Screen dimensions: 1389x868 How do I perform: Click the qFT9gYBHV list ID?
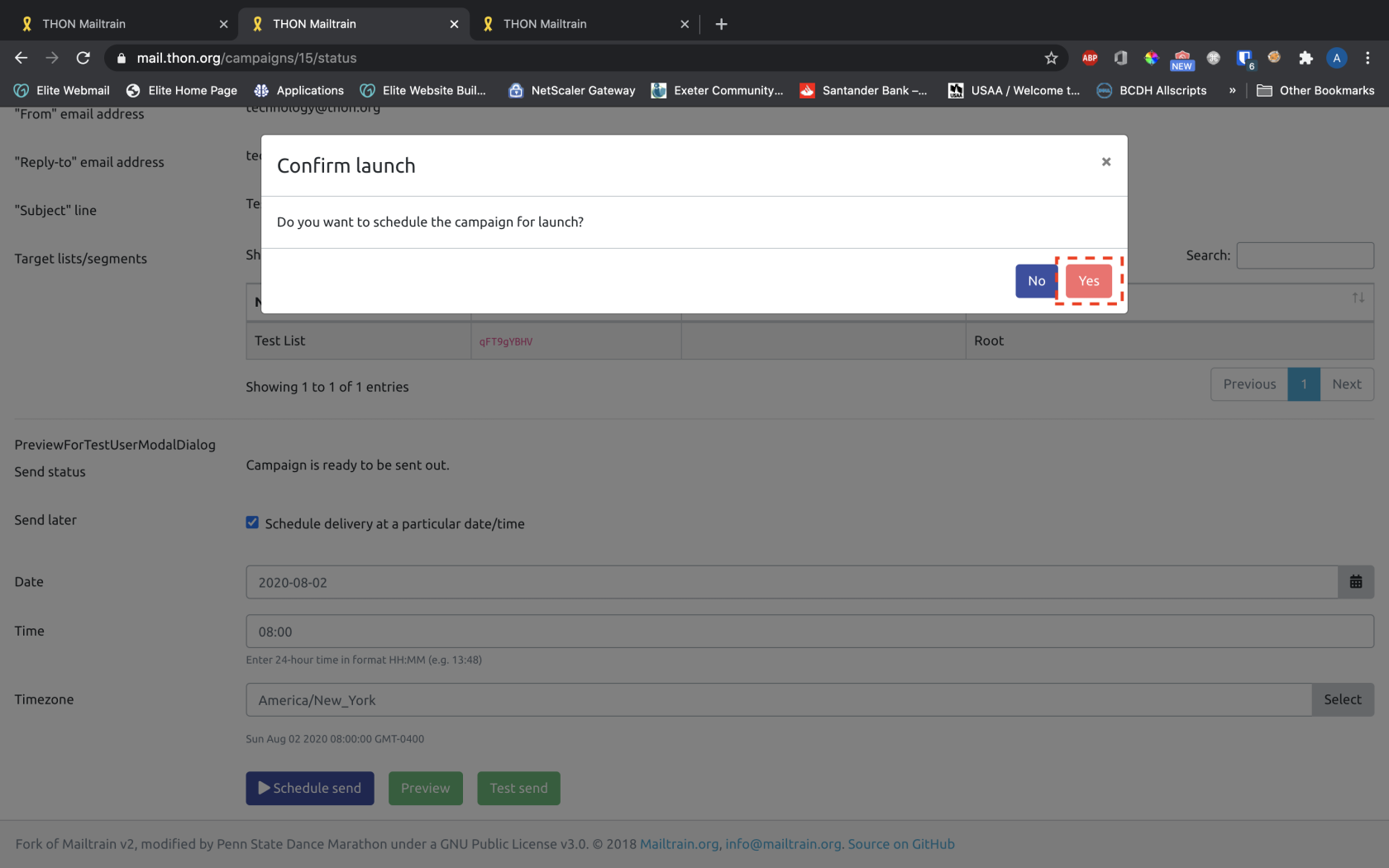point(506,341)
